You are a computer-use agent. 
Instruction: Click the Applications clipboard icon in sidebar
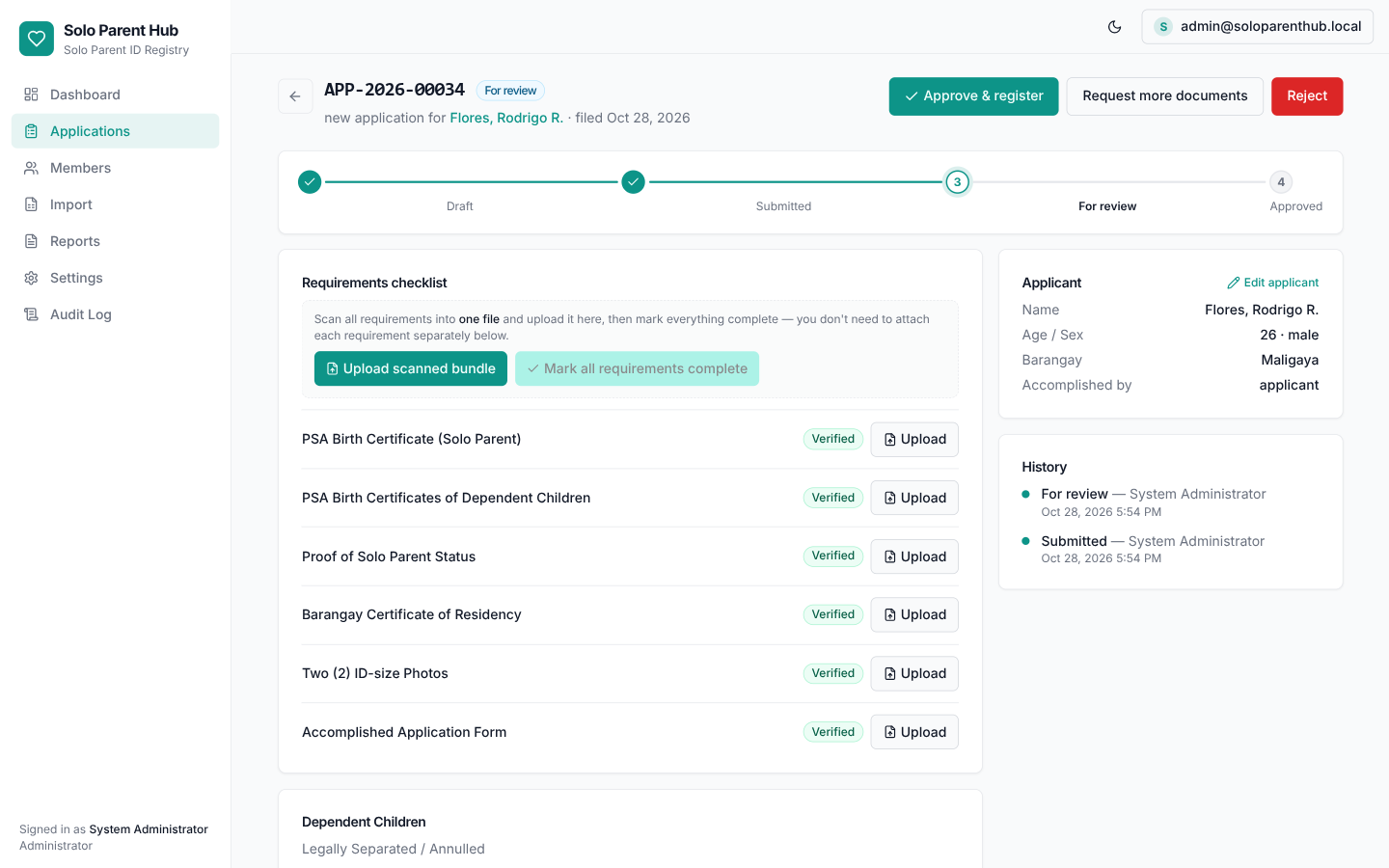[x=31, y=131]
